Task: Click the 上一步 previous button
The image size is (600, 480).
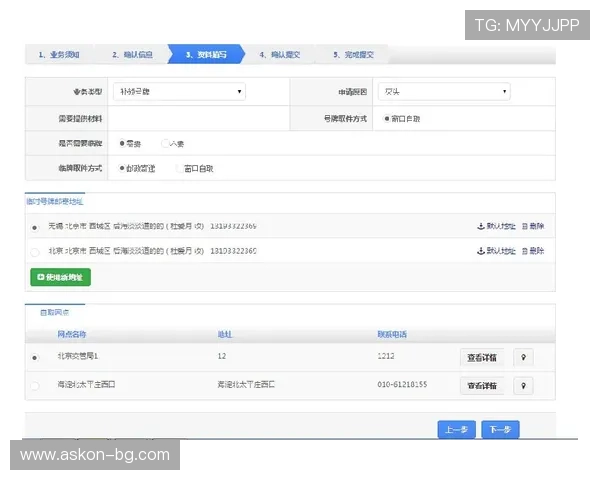Action: click(x=457, y=429)
